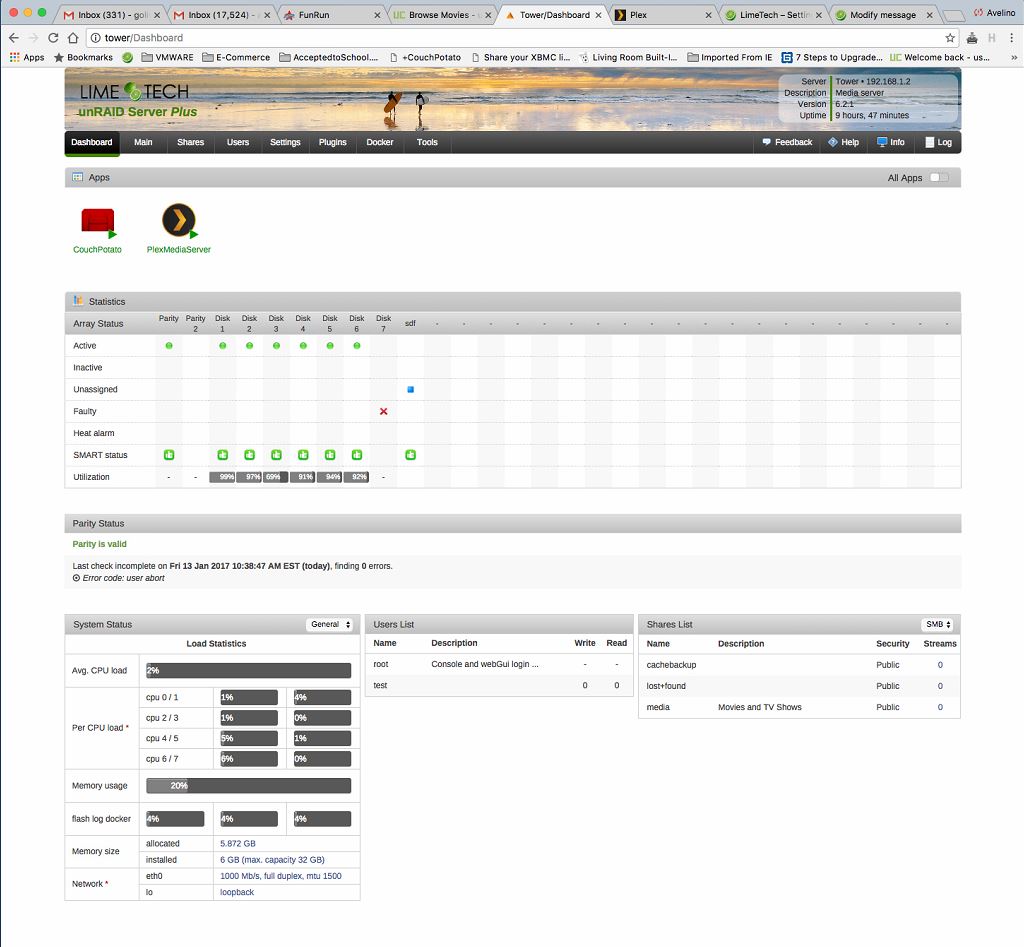This screenshot has width=1024, height=947.
Task: Click the Info button
Action: coord(891,142)
